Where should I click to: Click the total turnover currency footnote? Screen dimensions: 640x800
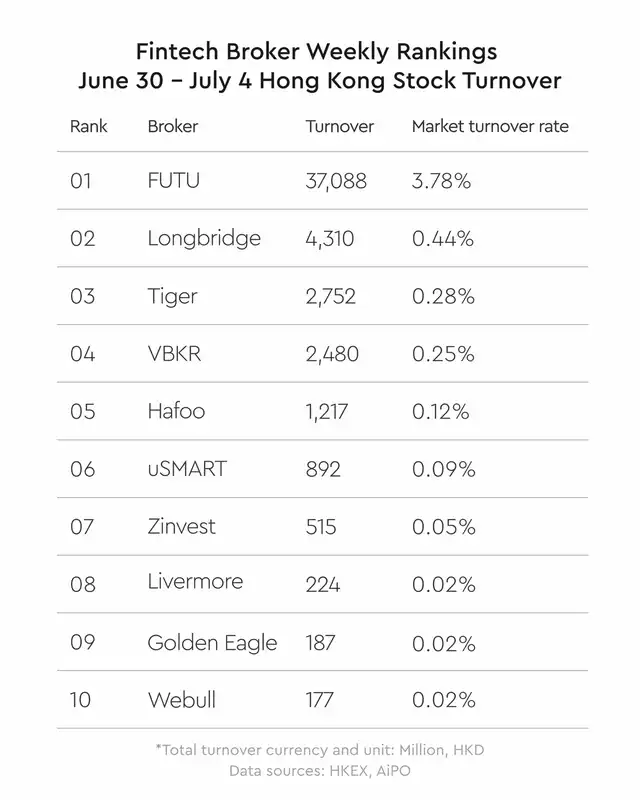[x=320, y=749]
